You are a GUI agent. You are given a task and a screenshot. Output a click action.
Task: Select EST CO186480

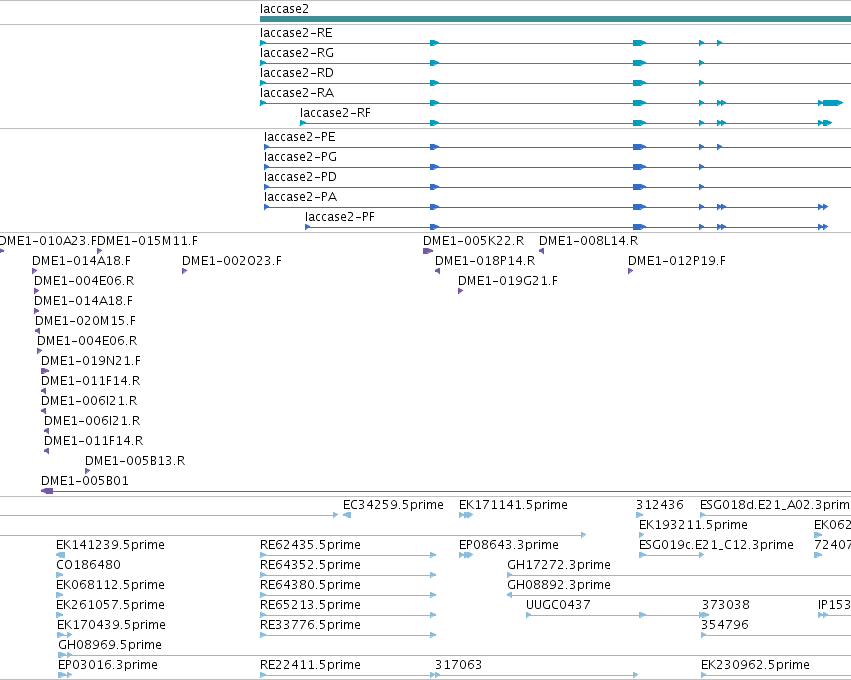88,565
